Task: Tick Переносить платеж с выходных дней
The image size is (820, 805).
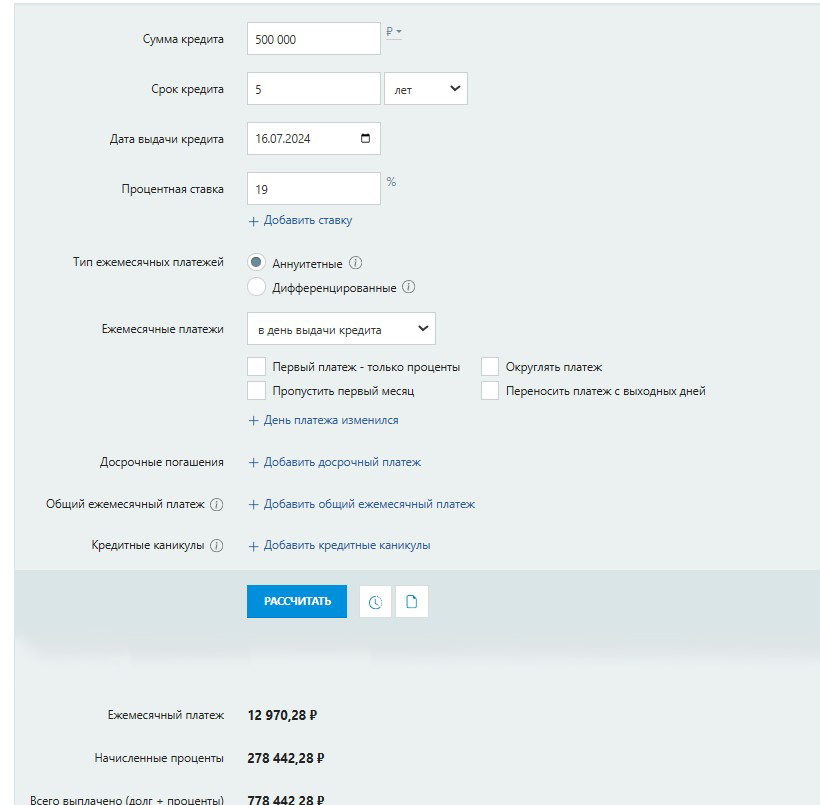Action: point(489,391)
